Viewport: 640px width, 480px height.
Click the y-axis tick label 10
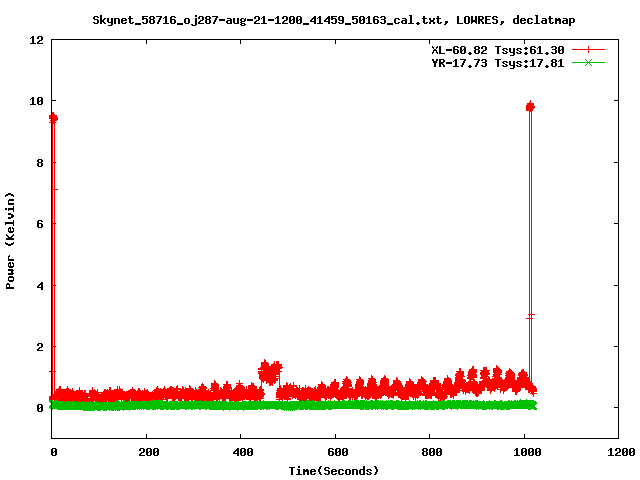pyautogui.click(x=36, y=101)
